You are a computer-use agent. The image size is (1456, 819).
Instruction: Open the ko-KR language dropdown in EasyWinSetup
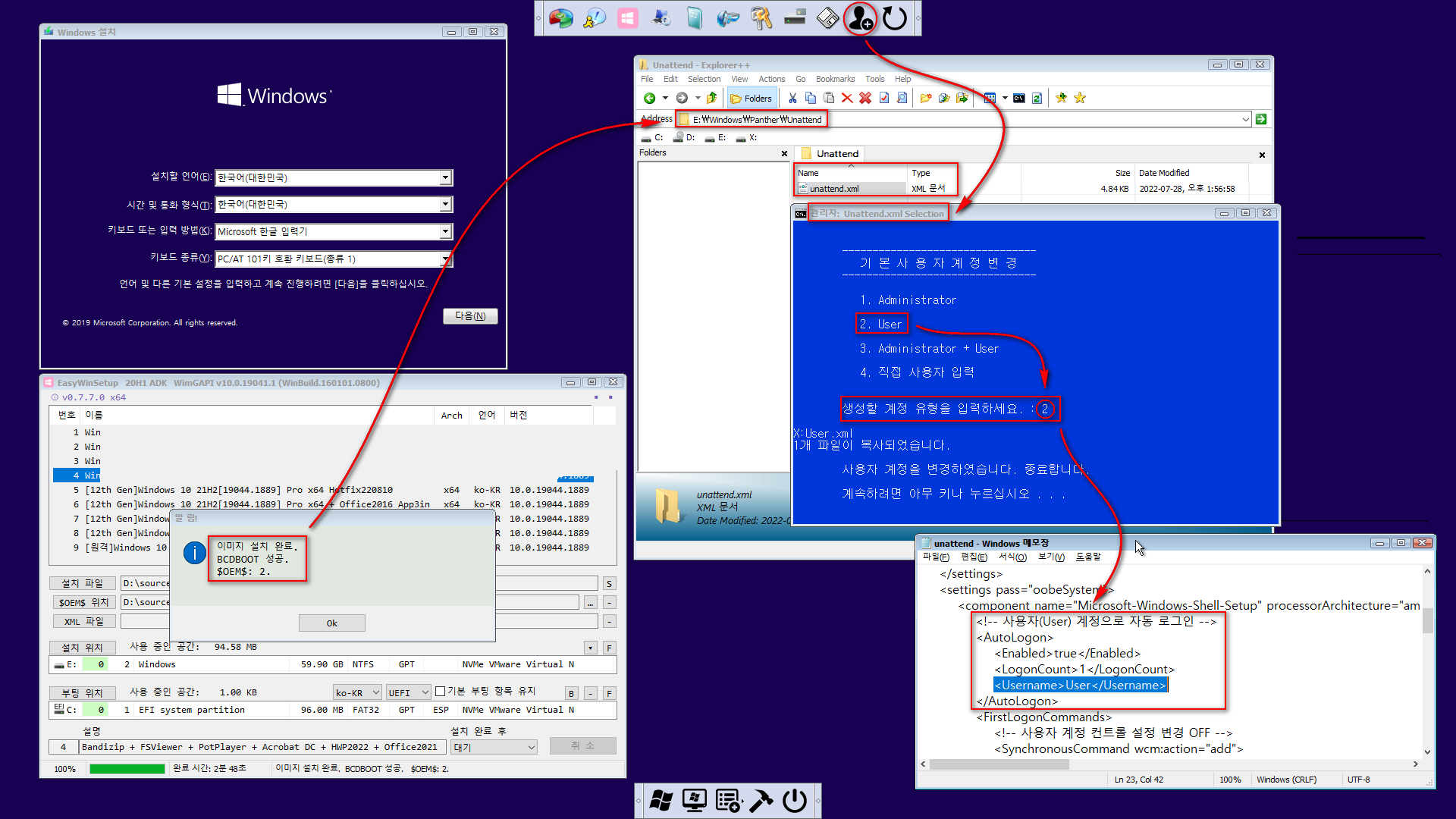point(357,692)
